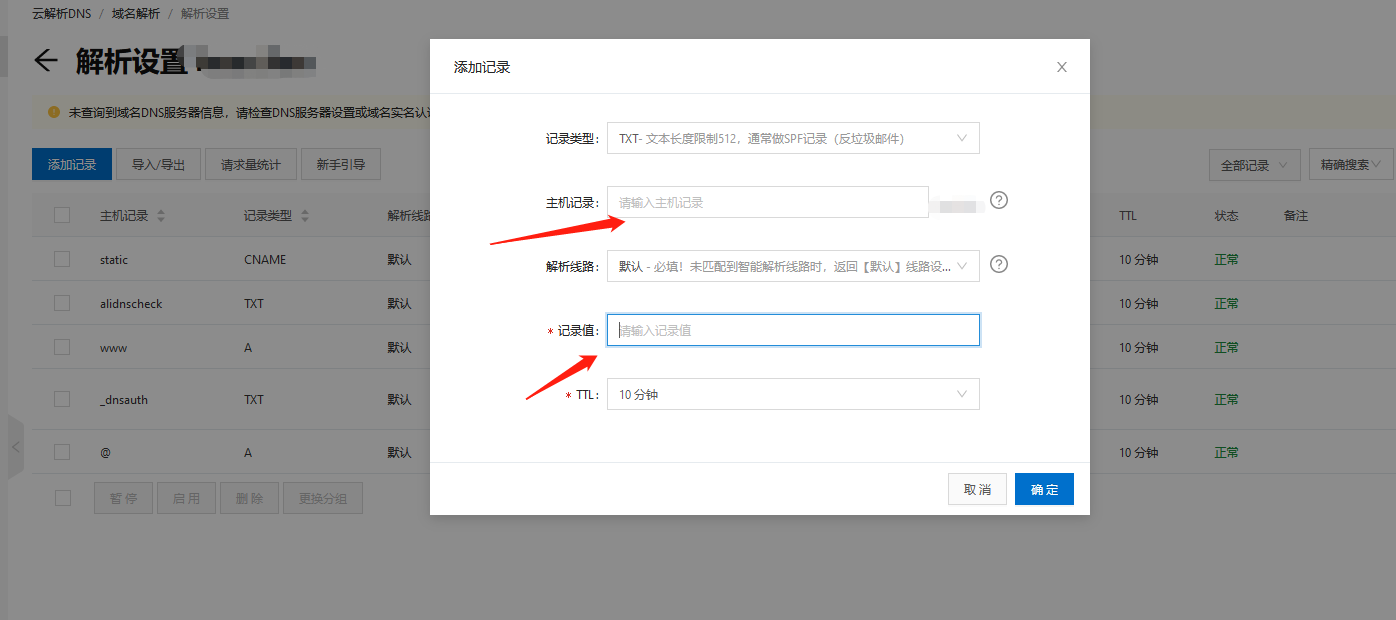Expand the collapsed left sidebar handle

15,446
